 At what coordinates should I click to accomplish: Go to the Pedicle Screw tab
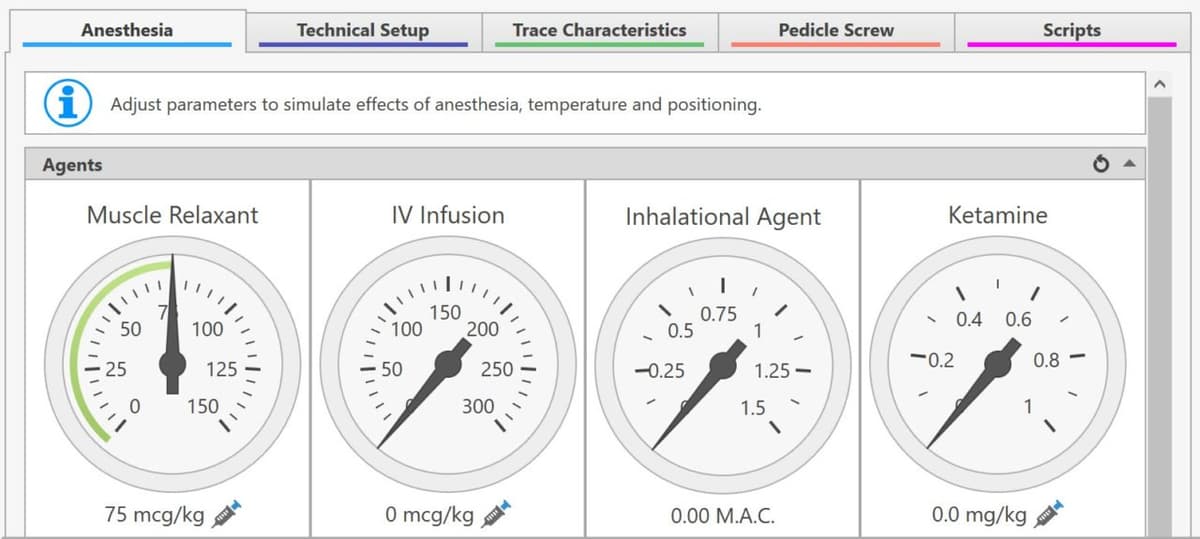pyautogui.click(x=835, y=30)
